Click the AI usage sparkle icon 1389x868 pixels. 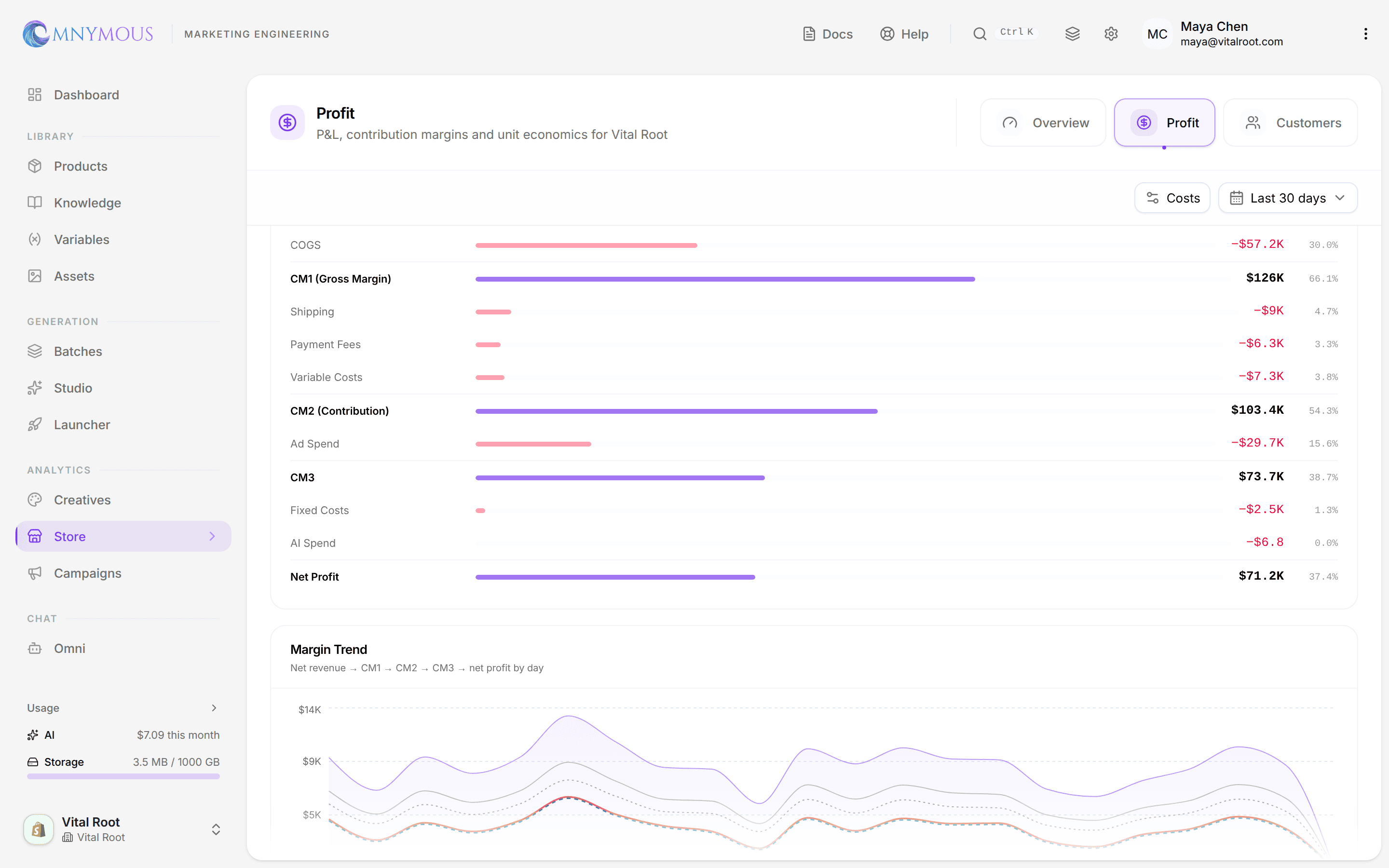pyautogui.click(x=33, y=735)
